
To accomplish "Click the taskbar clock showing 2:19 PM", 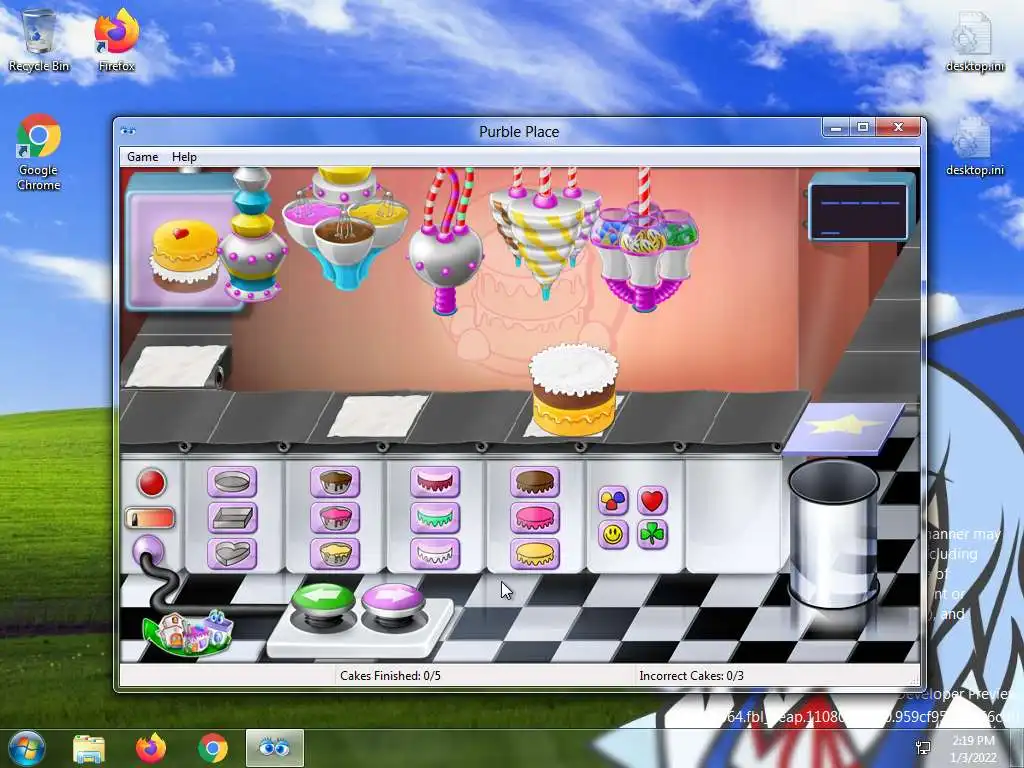I will click(x=972, y=748).
